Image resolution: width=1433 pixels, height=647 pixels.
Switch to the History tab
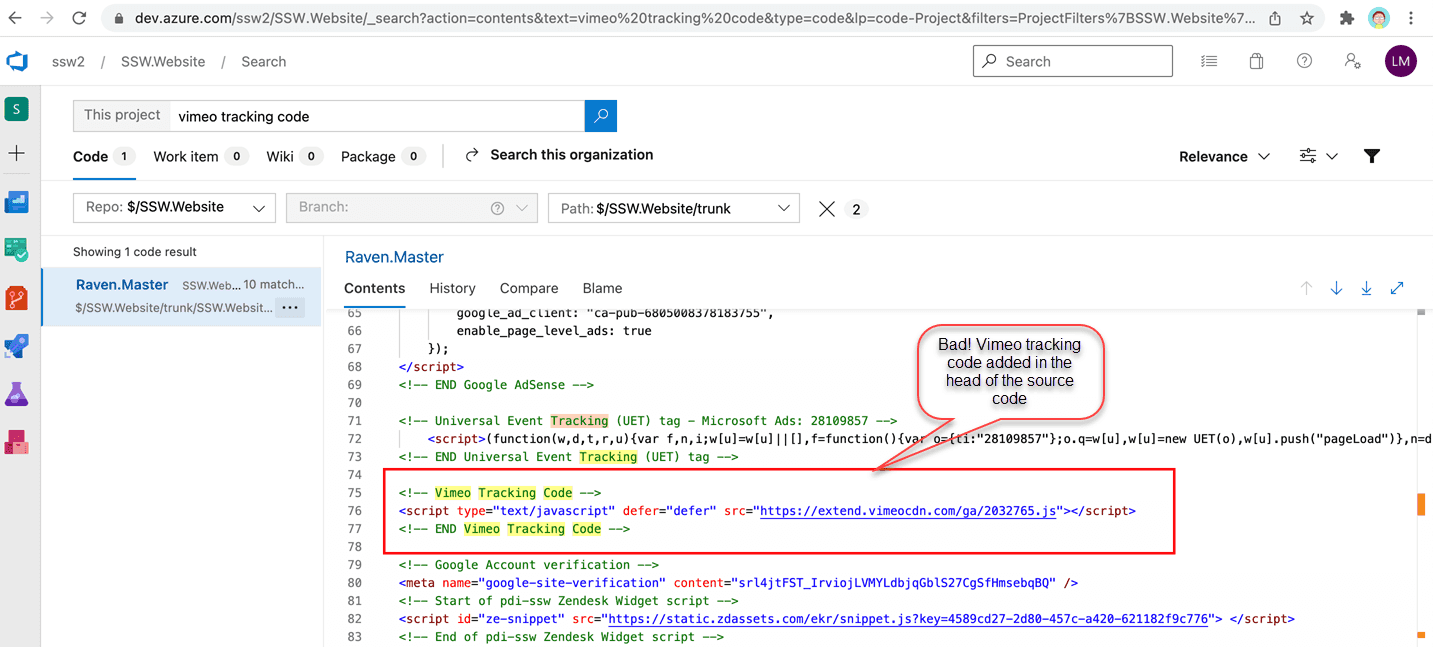point(452,288)
